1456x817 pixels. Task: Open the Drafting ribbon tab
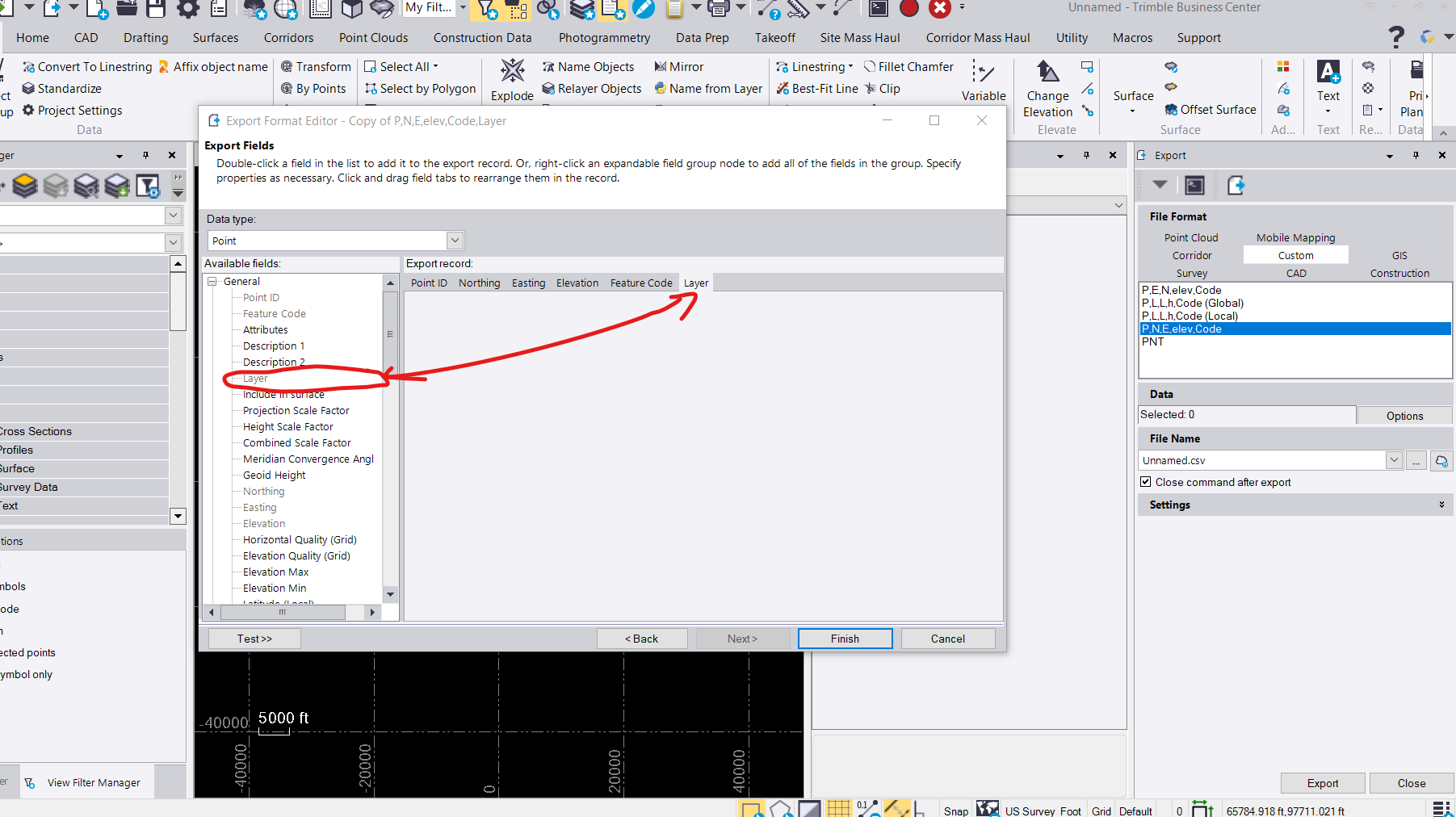click(146, 38)
